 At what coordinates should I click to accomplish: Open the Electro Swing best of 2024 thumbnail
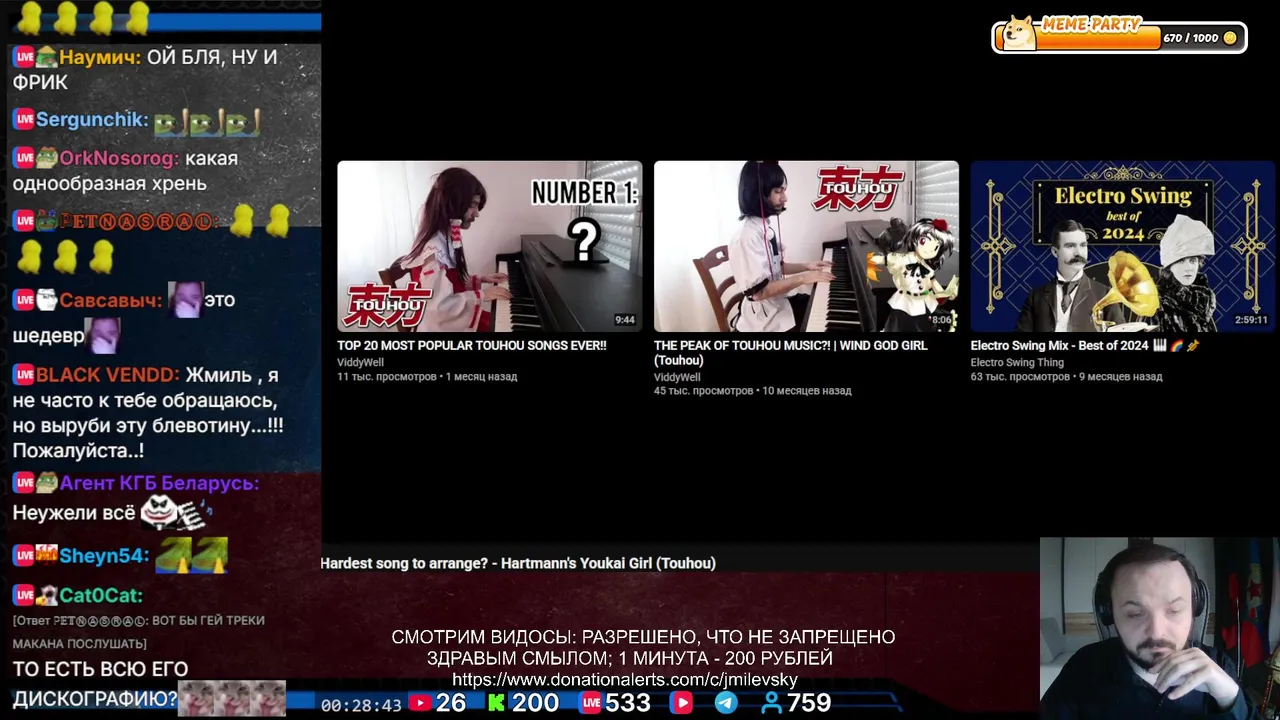click(1123, 246)
